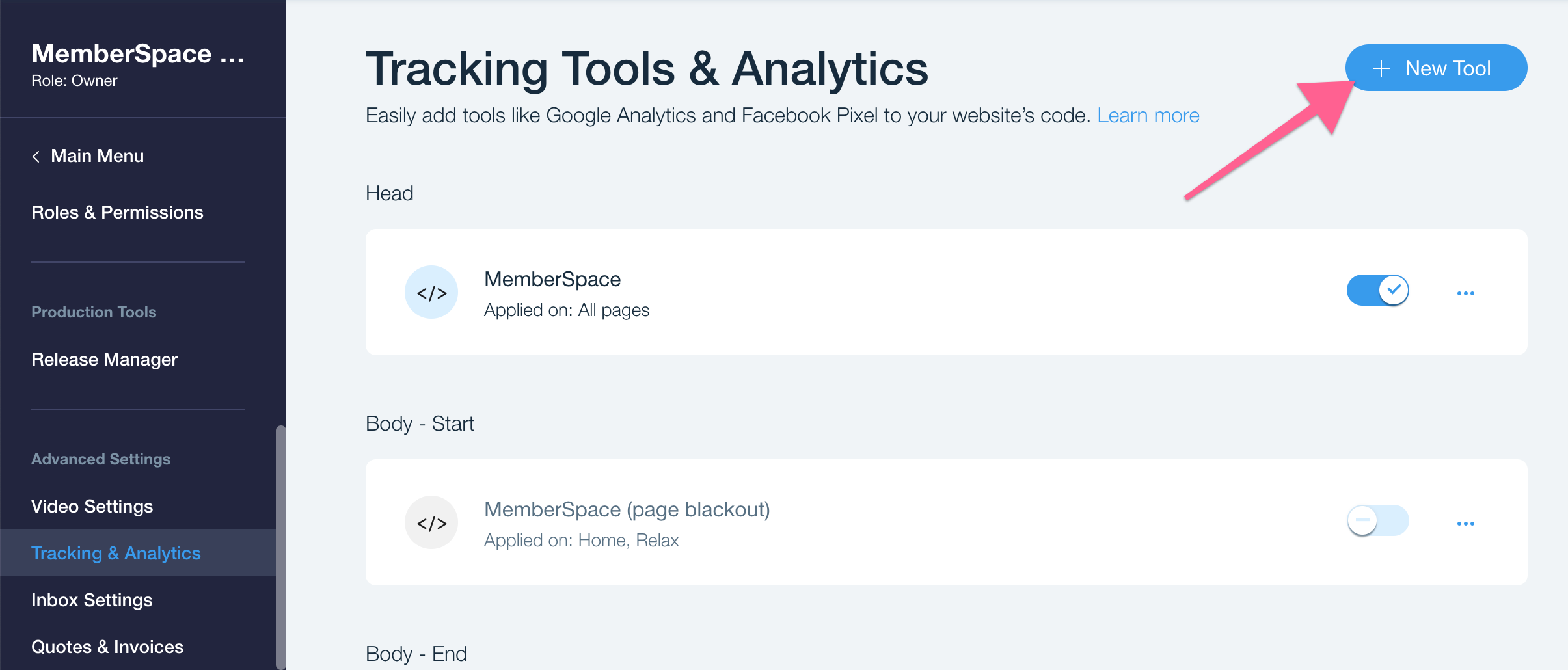Click the MemberSpace (page blackout) tool name
1568x670 pixels.
tap(627, 509)
